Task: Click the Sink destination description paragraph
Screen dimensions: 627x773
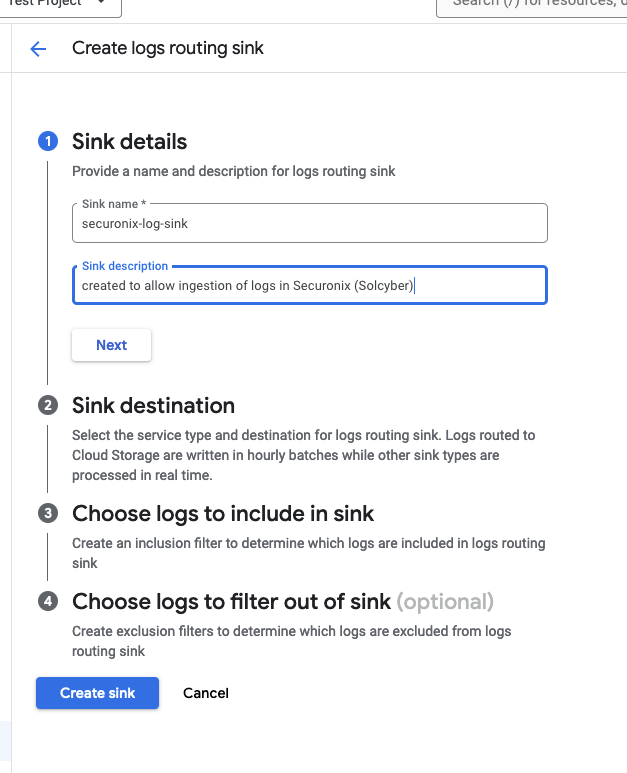Action: click(303, 455)
